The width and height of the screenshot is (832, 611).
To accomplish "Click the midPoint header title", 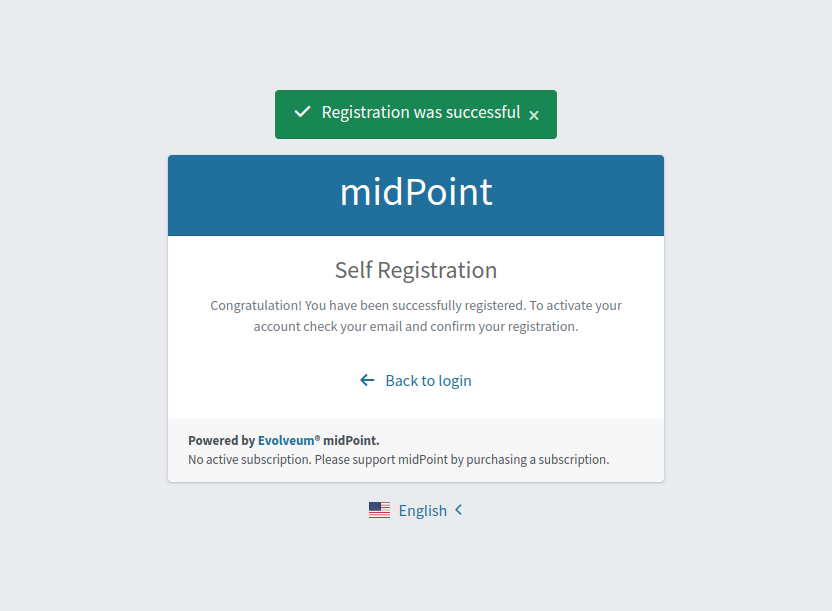I will (x=416, y=192).
